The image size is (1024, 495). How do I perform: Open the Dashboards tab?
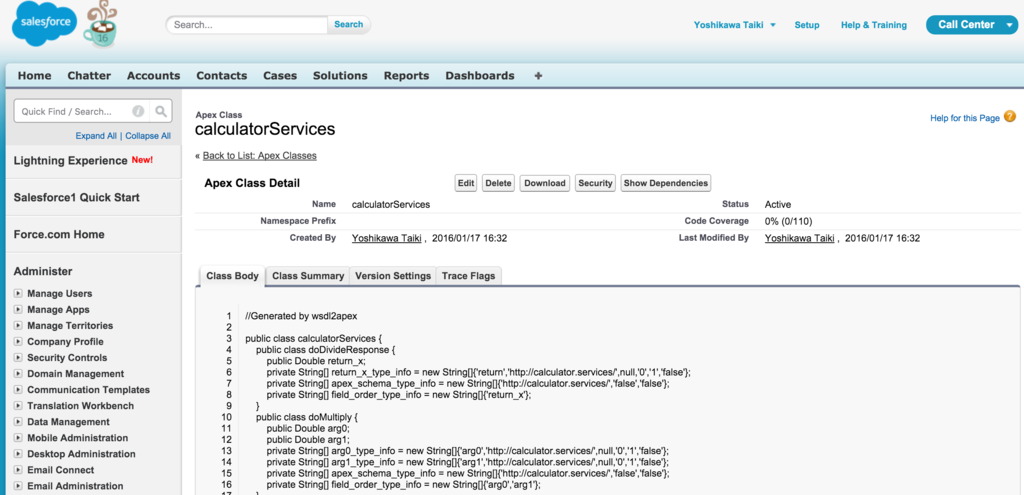point(480,76)
